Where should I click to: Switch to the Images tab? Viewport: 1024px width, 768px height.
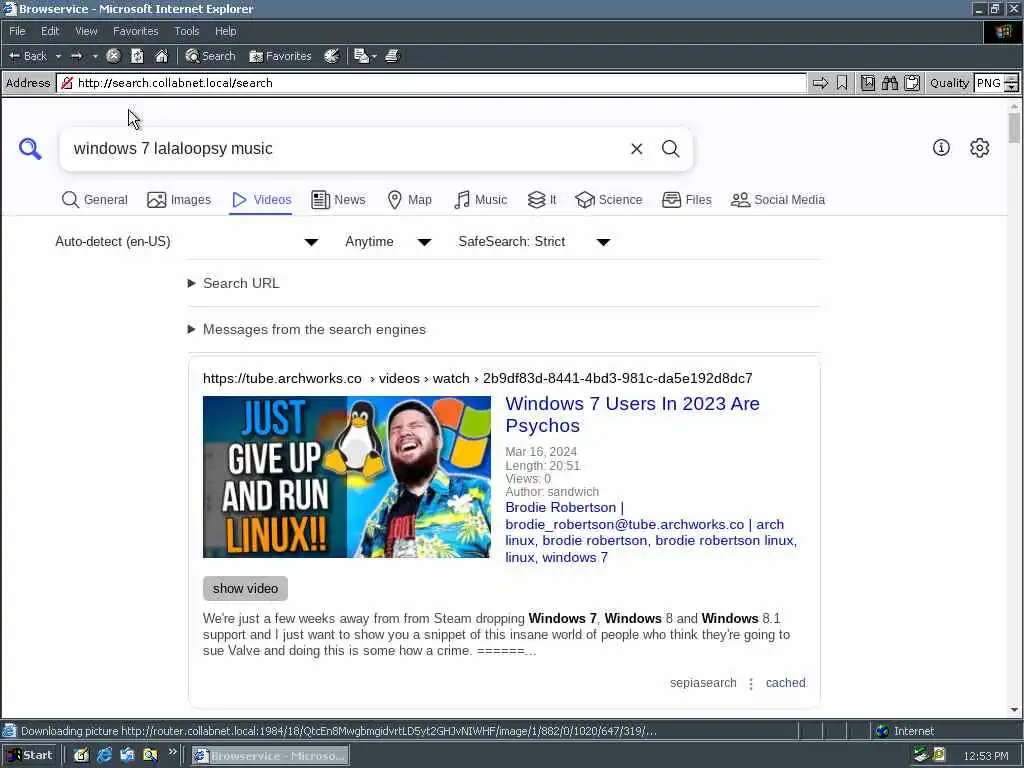[x=179, y=200]
